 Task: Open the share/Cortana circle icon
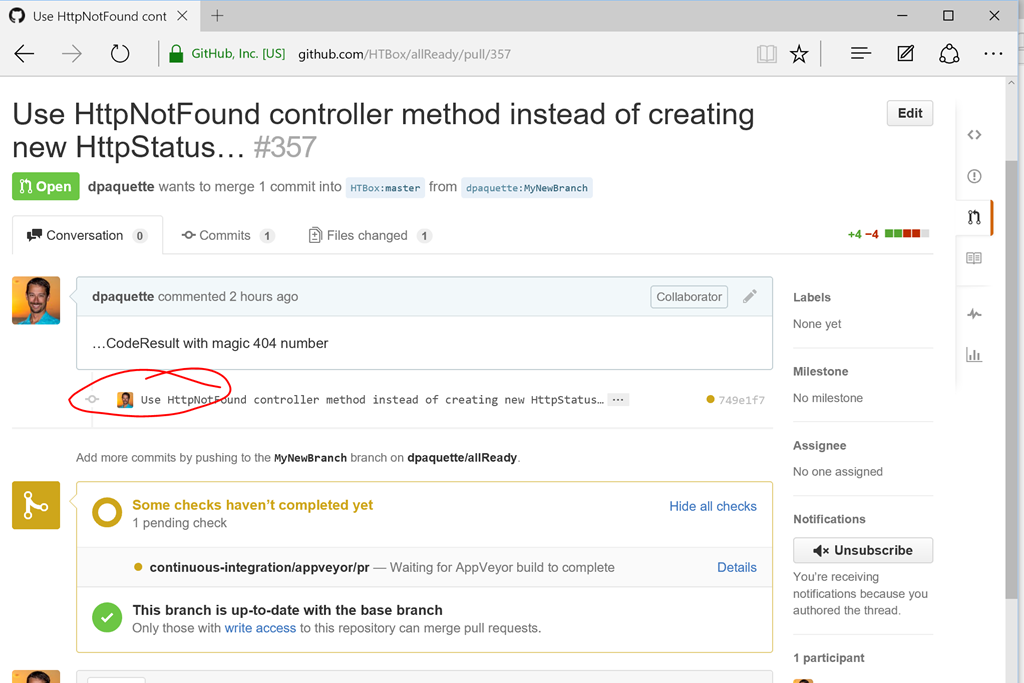click(949, 54)
